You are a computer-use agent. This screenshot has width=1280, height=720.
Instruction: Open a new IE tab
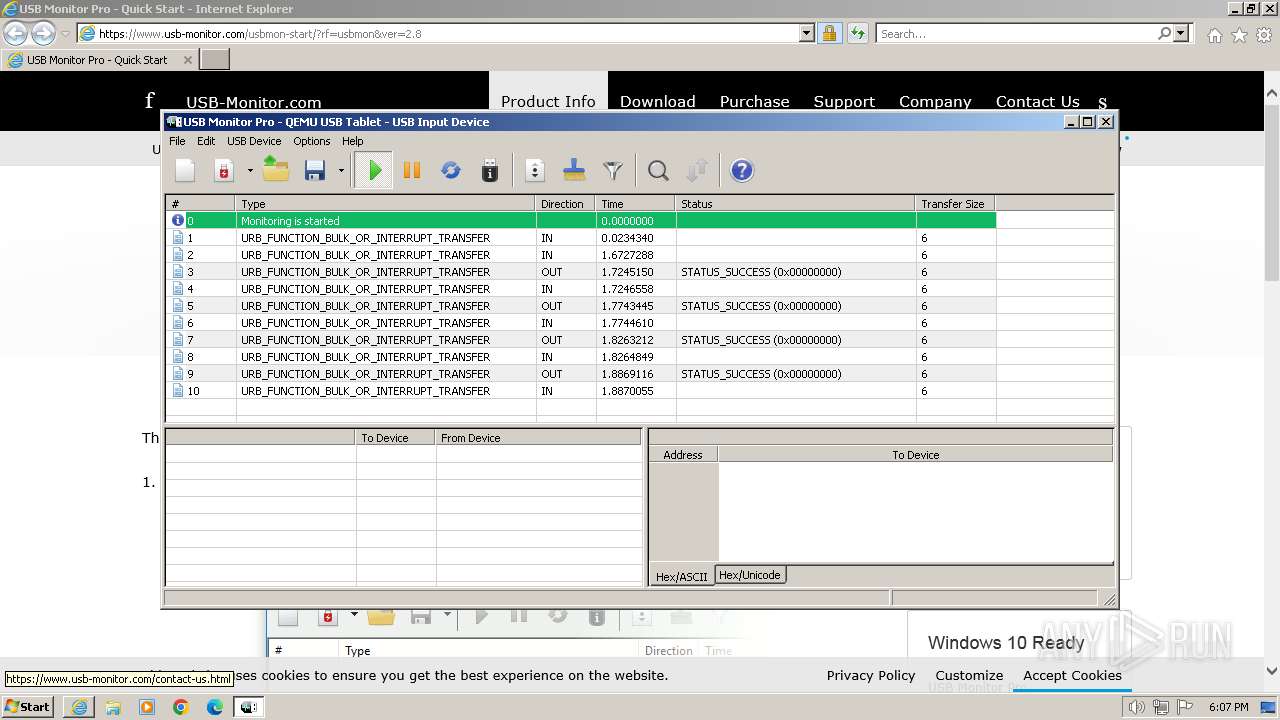coord(215,59)
